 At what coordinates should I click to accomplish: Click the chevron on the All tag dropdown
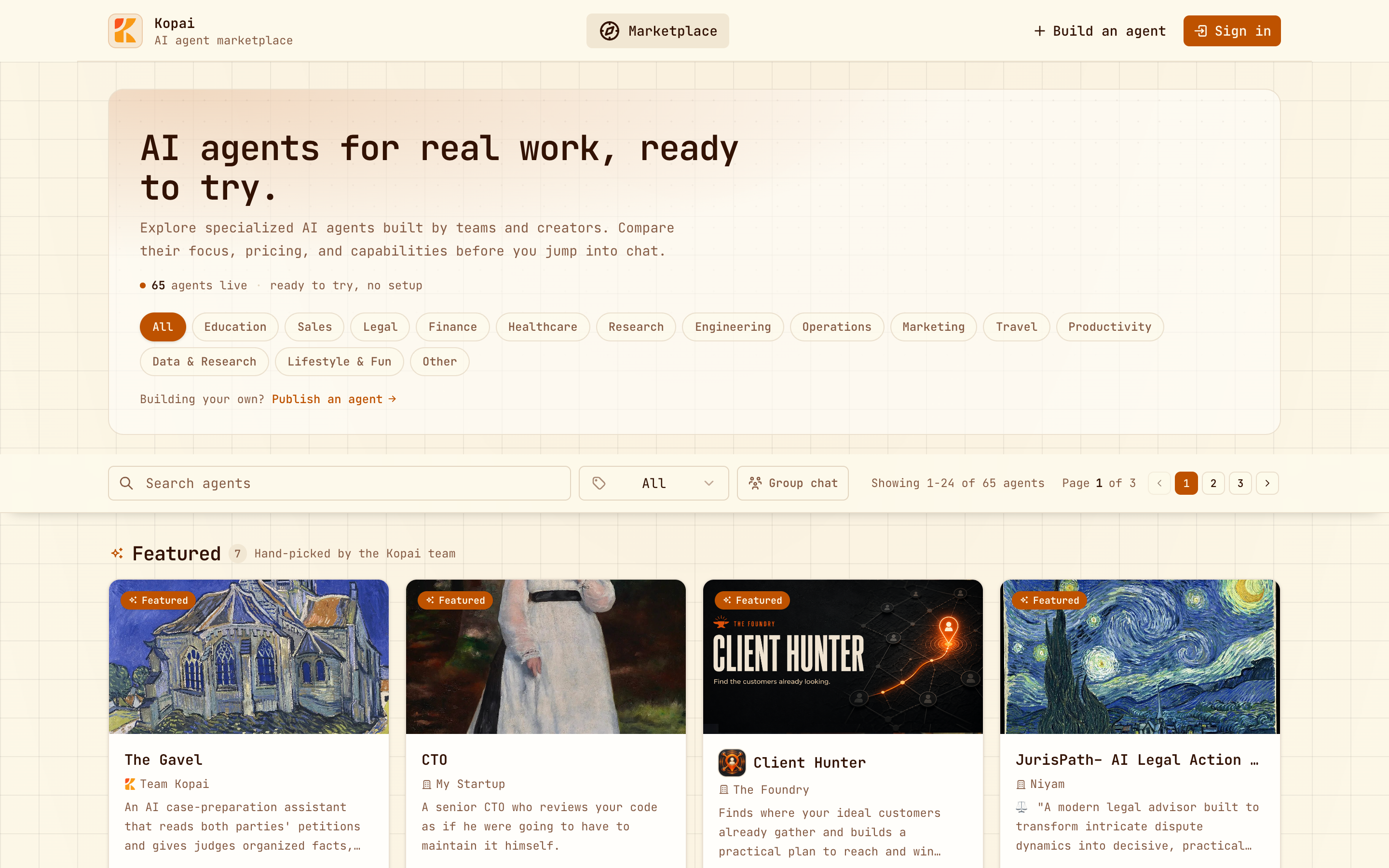tap(709, 483)
